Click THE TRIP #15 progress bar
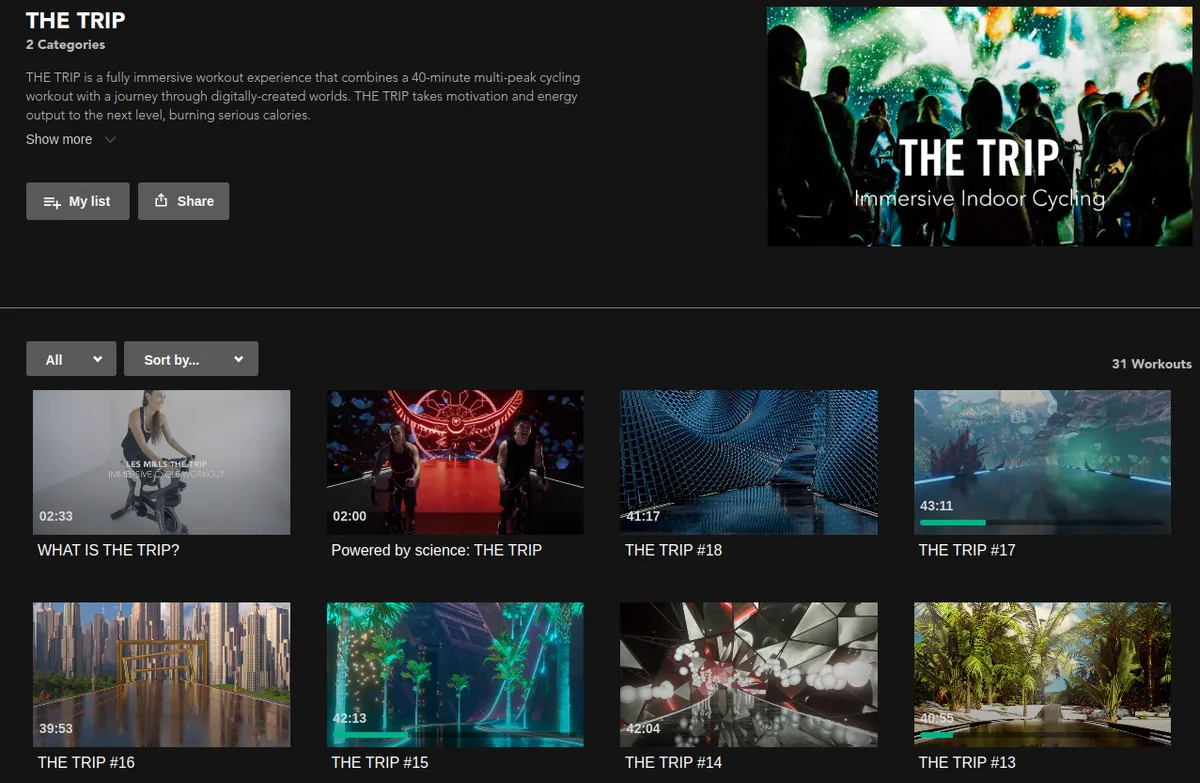The height and width of the screenshot is (783, 1200). pyautogui.click(x=454, y=735)
